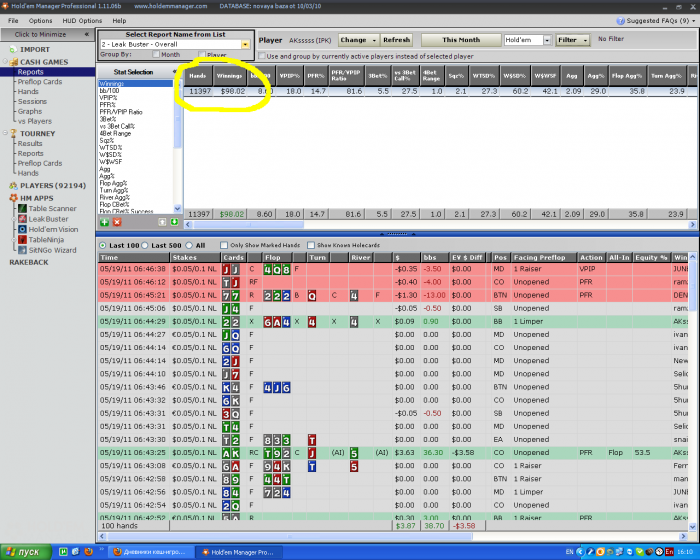Move stat up with arrow icon
The height and width of the screenshot is (560, 700).
pyautogui.click(x=162, y=222)
